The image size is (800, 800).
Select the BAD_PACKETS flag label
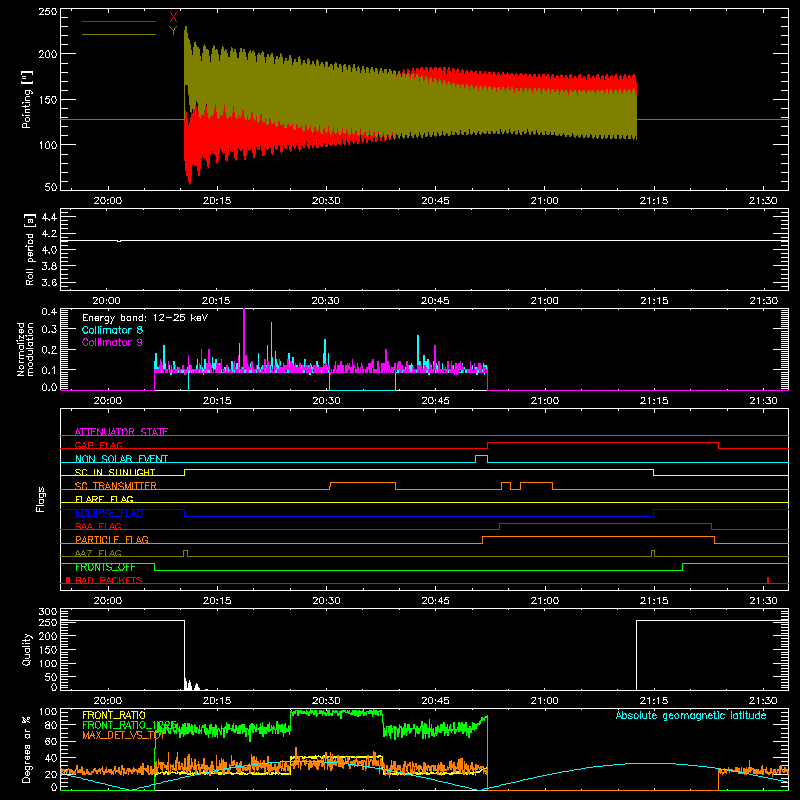(x=109, y=580)
